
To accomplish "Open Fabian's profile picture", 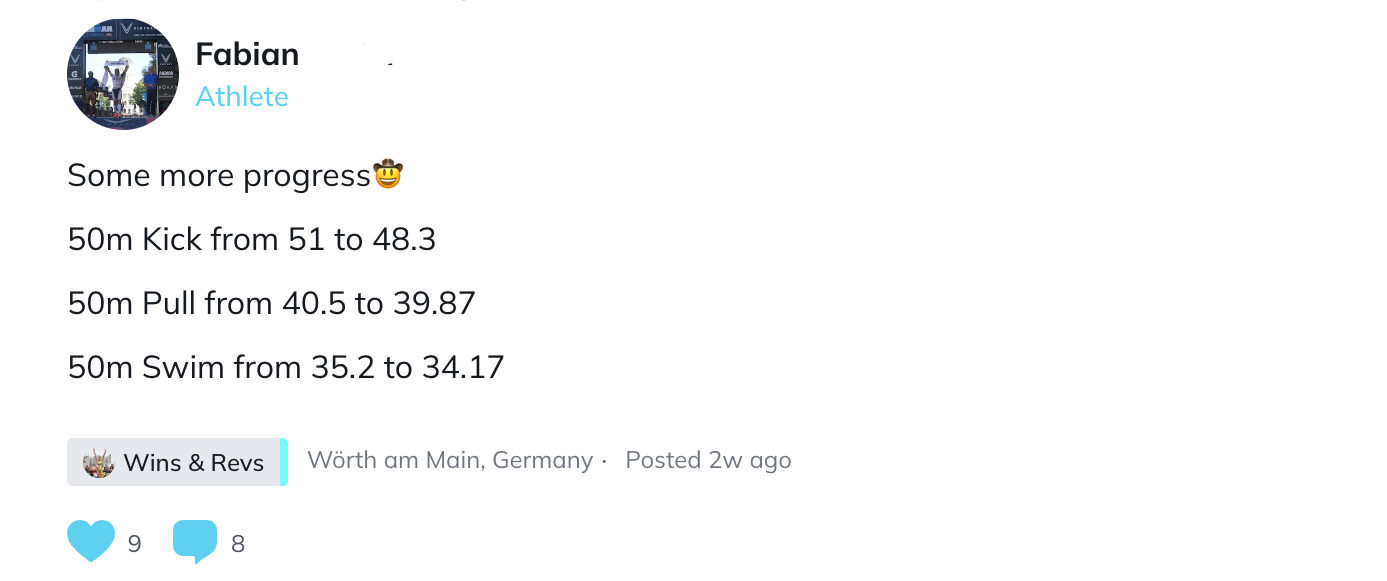I will pyautogui.click(x=123, y=74).
